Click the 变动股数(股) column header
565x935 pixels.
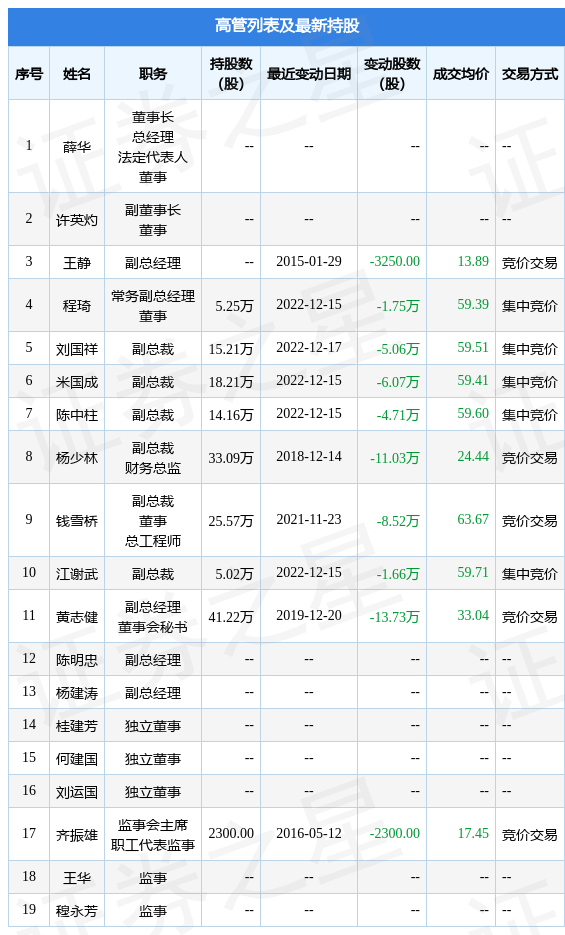392,74
